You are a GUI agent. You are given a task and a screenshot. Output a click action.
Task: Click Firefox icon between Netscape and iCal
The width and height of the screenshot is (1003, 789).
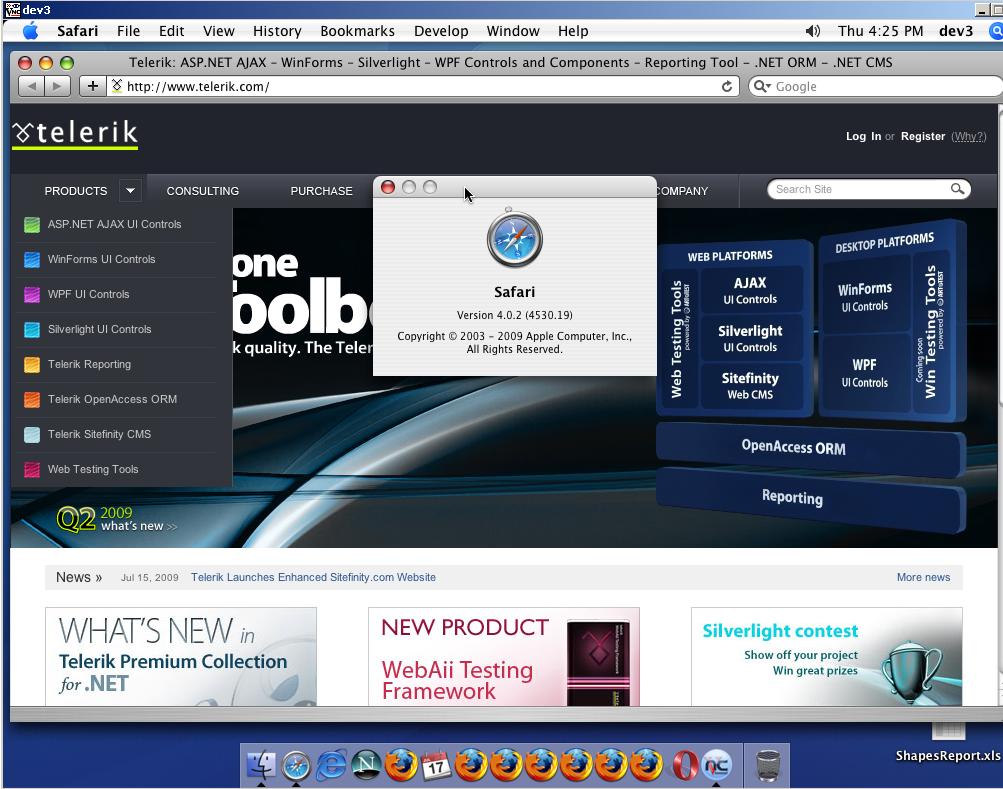(402, 765)
